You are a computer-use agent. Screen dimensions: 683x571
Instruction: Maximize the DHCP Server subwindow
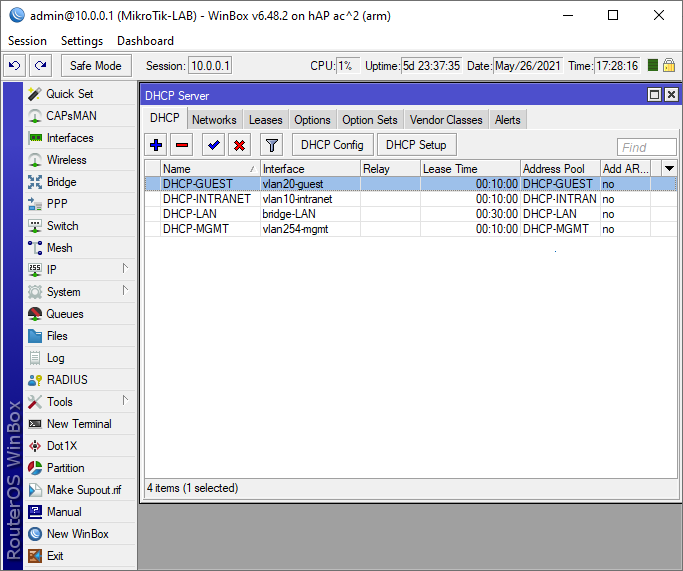point(654,95)
